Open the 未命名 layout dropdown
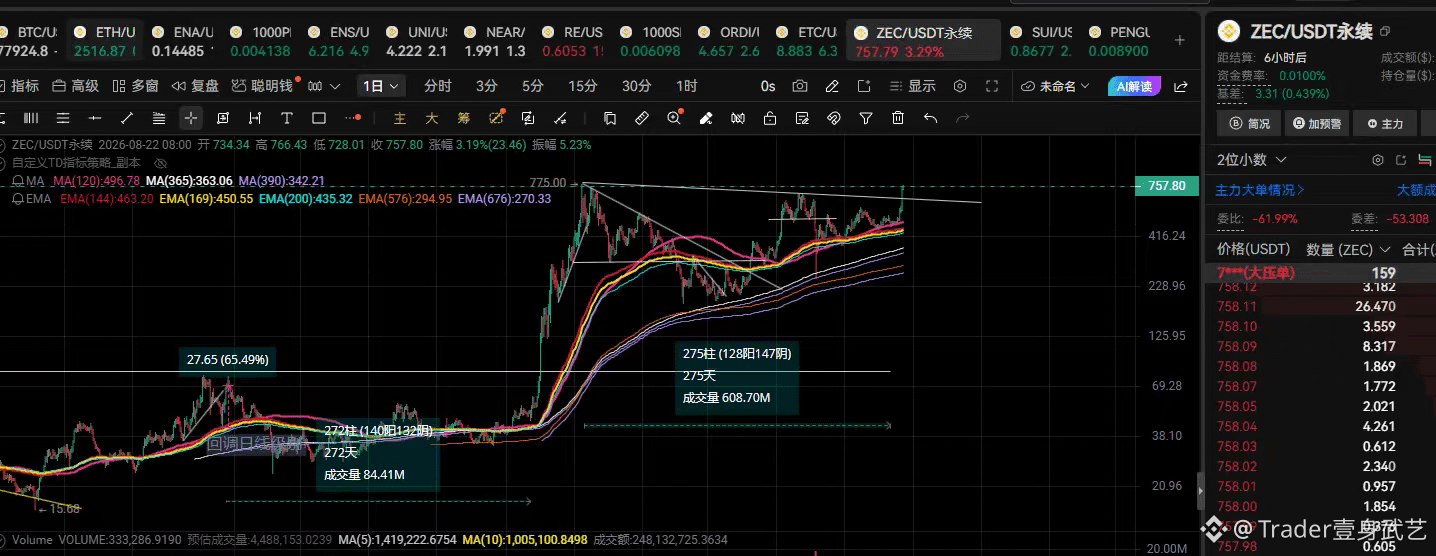Image resolution: width=1436 pixels, height=556 pixels. [1056, 87]
